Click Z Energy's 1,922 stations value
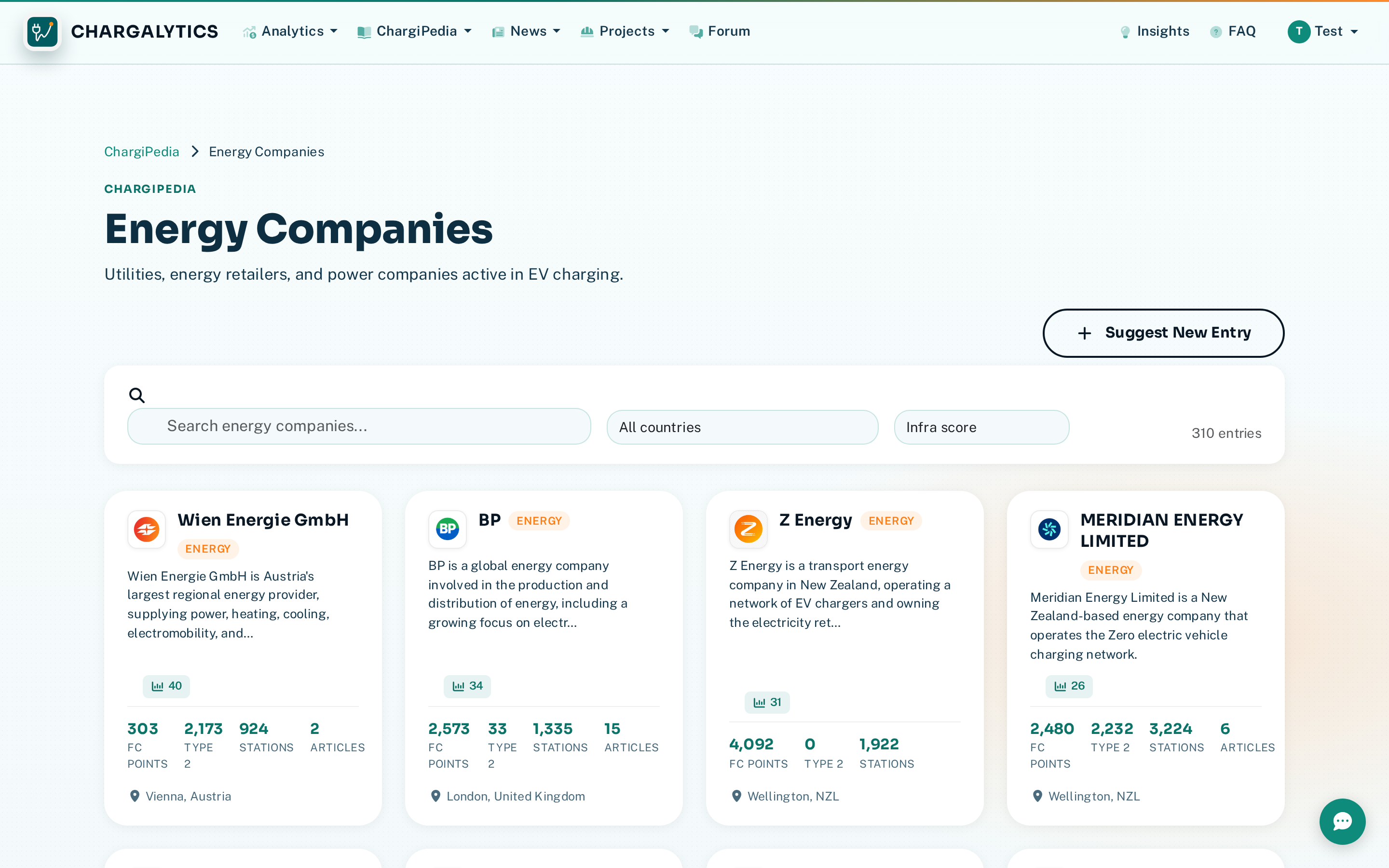Screen dimensions: 1389x868 [879, 744]
